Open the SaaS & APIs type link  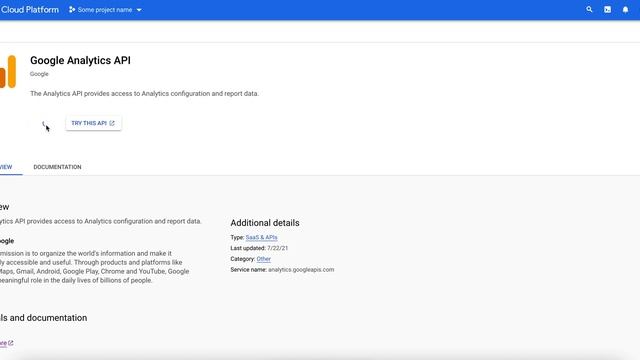coord(261,237)
